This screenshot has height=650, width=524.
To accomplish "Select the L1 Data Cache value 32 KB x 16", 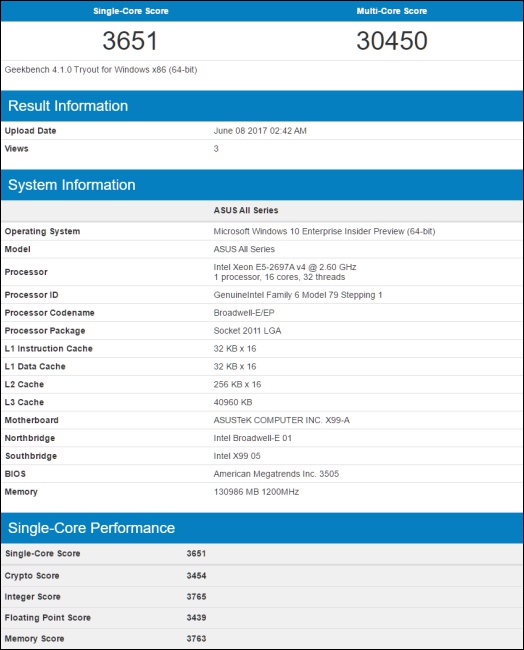I will click(x=235, y=366).
